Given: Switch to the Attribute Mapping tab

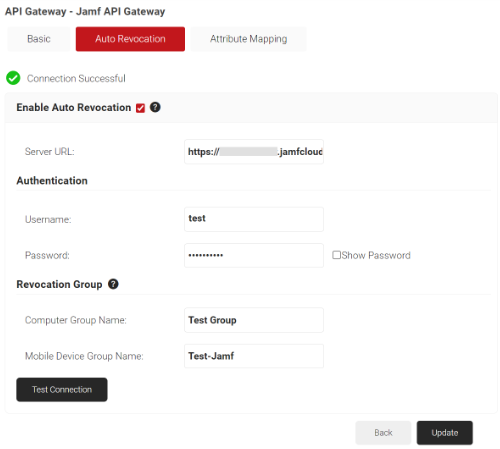Looking at the screenshot, I should pyautogui.click(x=248, y=39).
